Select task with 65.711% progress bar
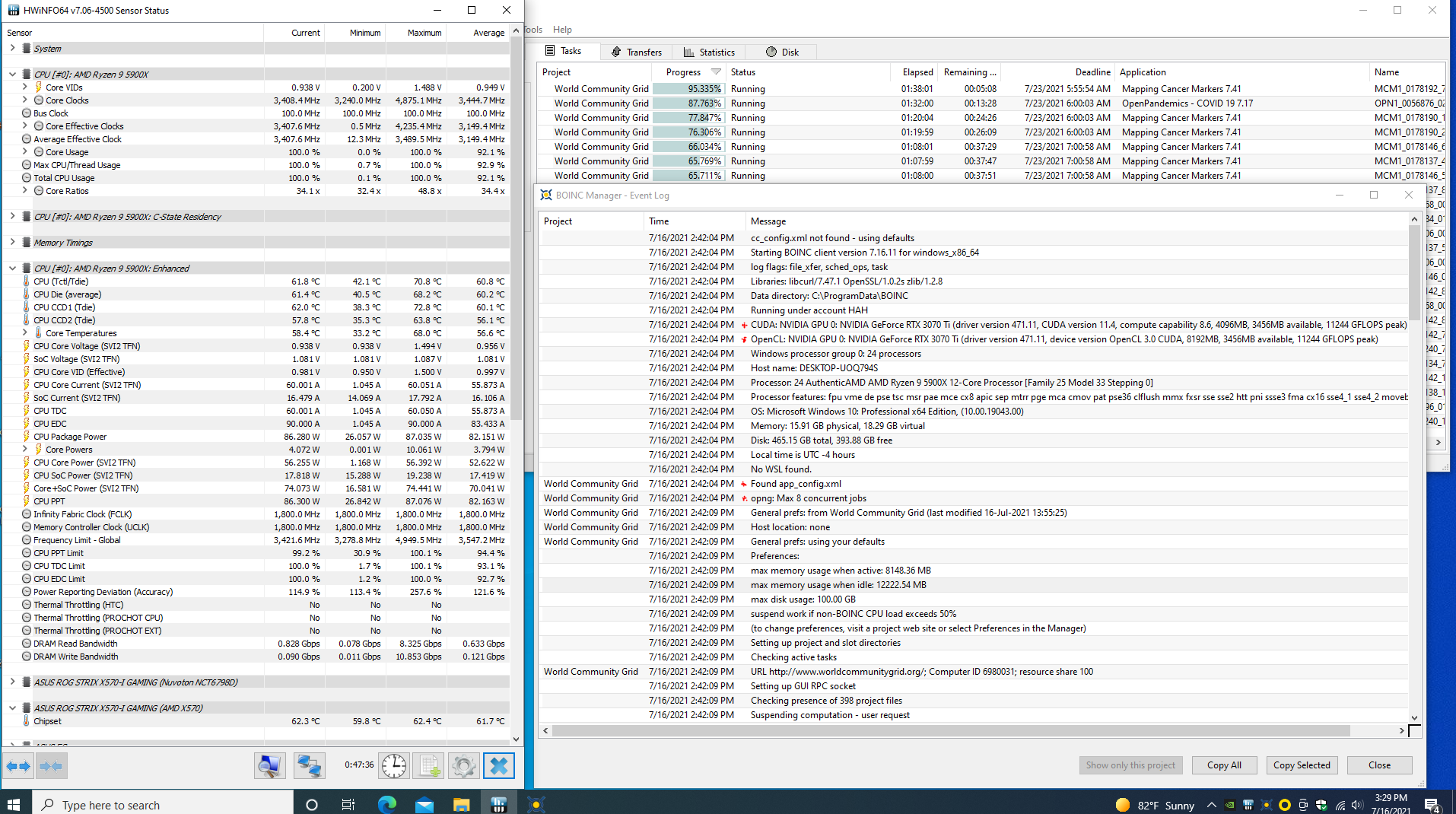 coord(688,176)
